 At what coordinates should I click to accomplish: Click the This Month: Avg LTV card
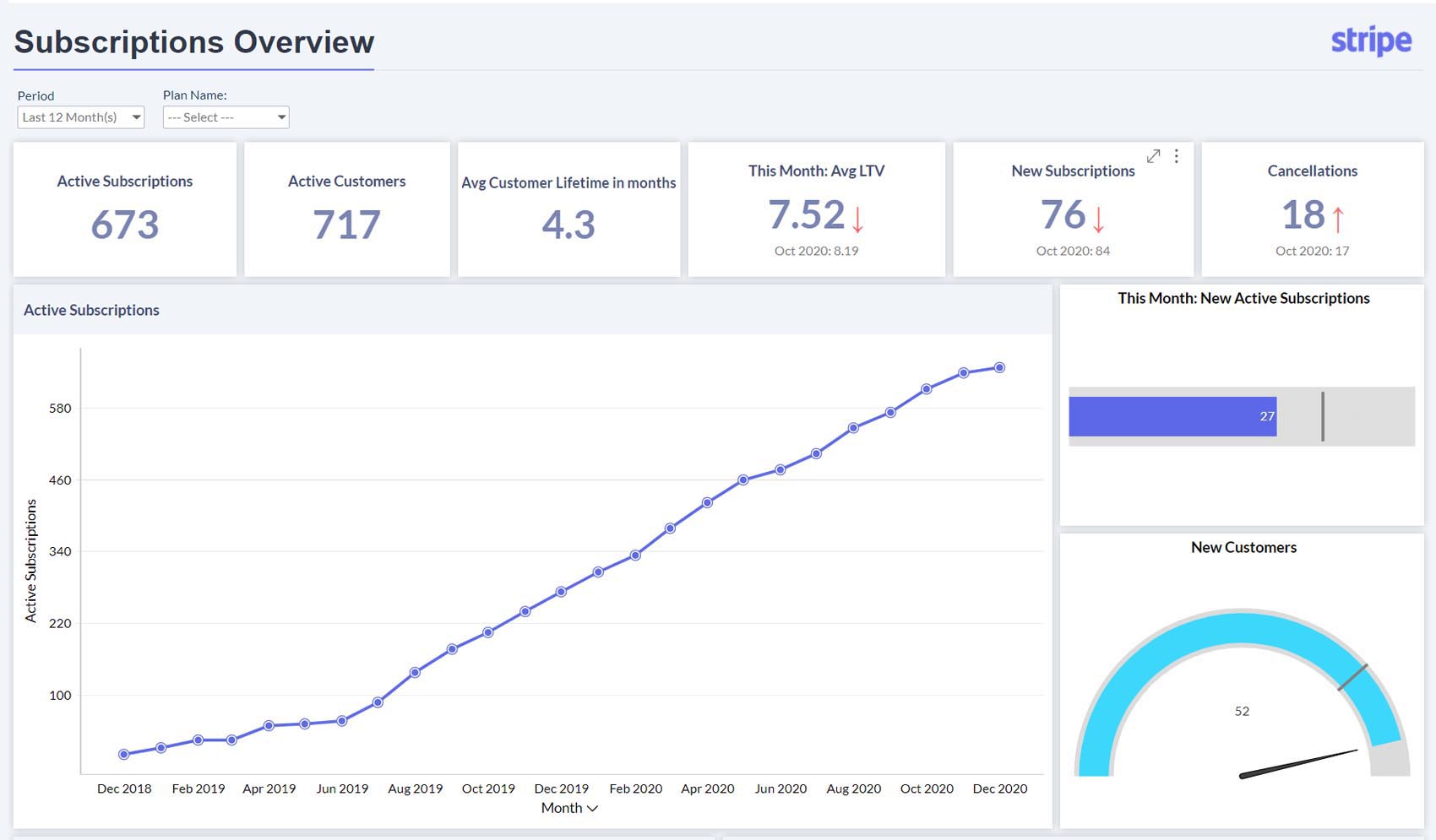coord(815,209)
